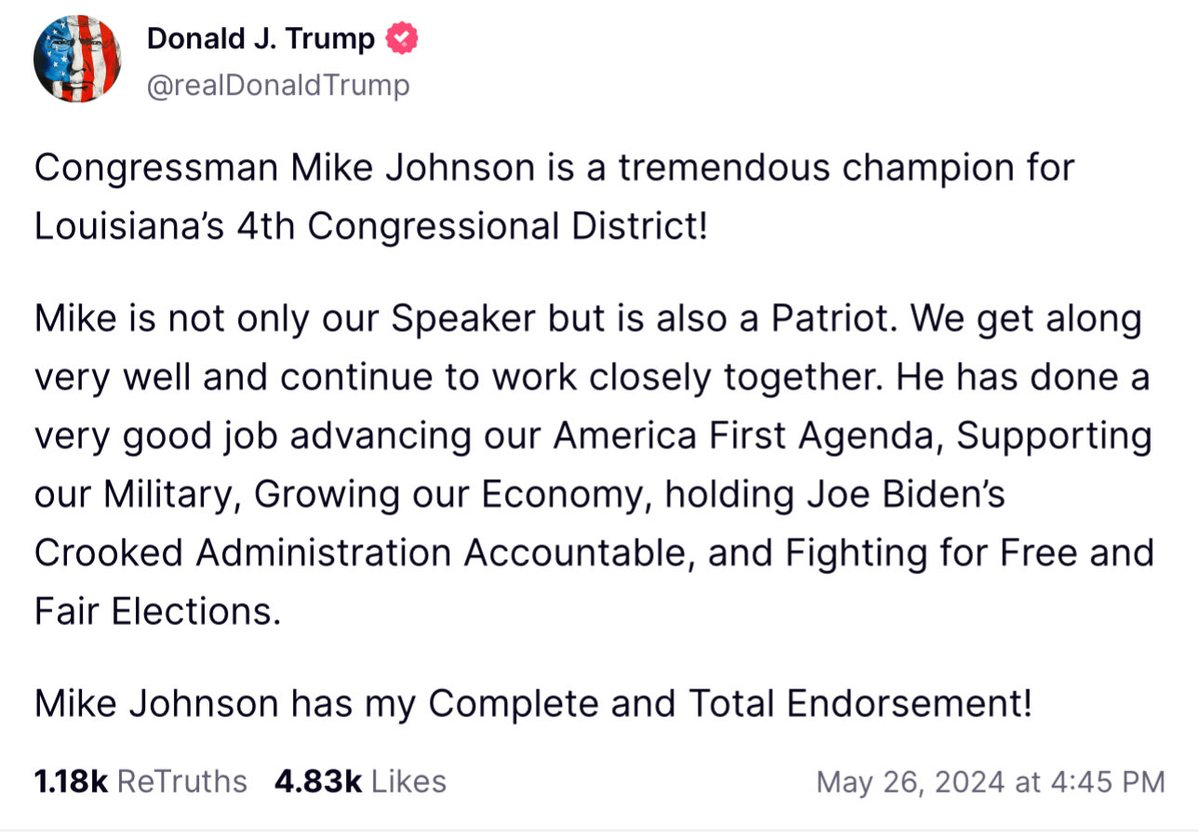This screenshot has width=1200, height=839.
Task: Click the 4:45 PM time text
Action: [1113, 781]
